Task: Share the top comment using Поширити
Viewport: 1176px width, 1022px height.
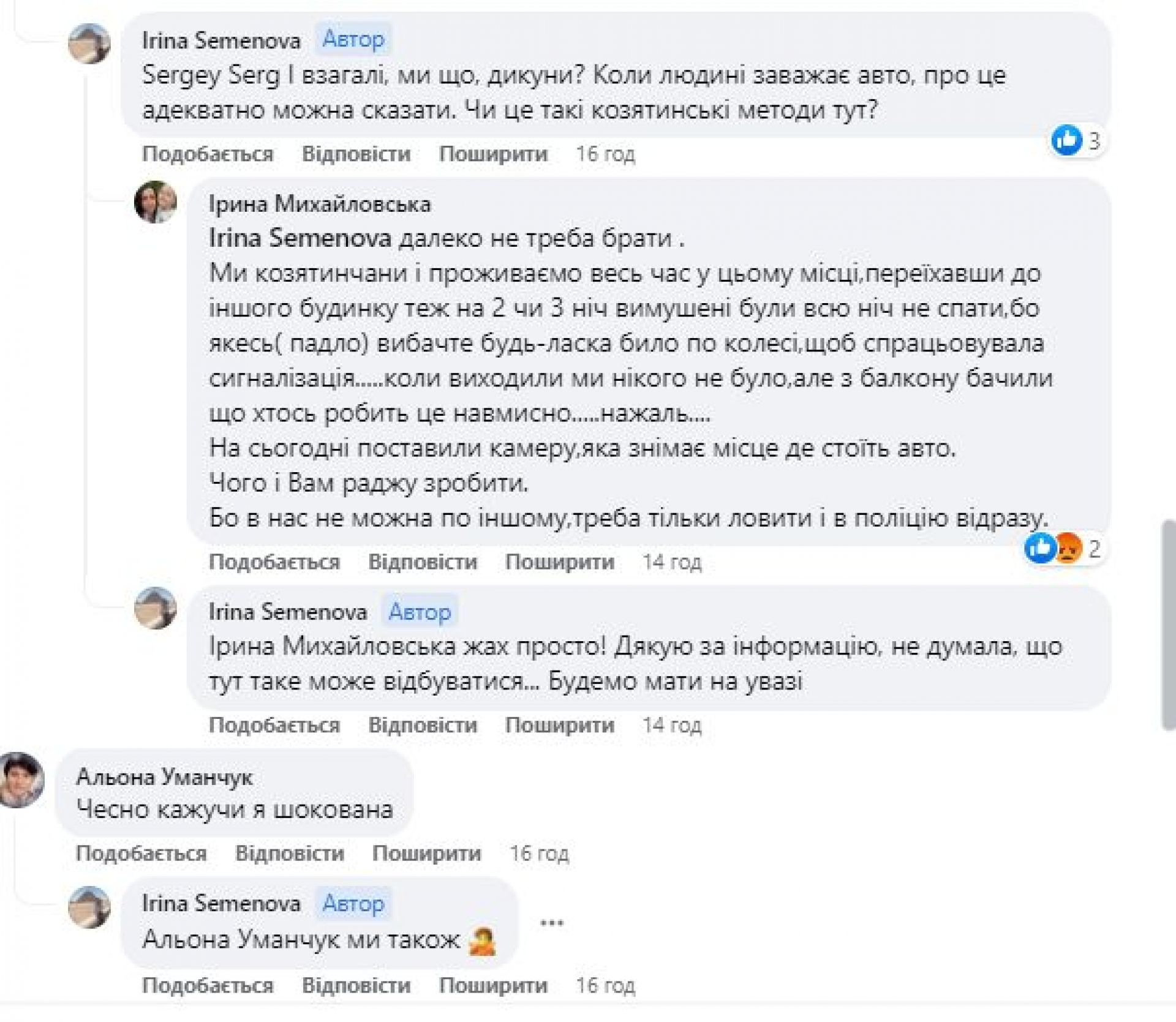Action: (493, 154)
